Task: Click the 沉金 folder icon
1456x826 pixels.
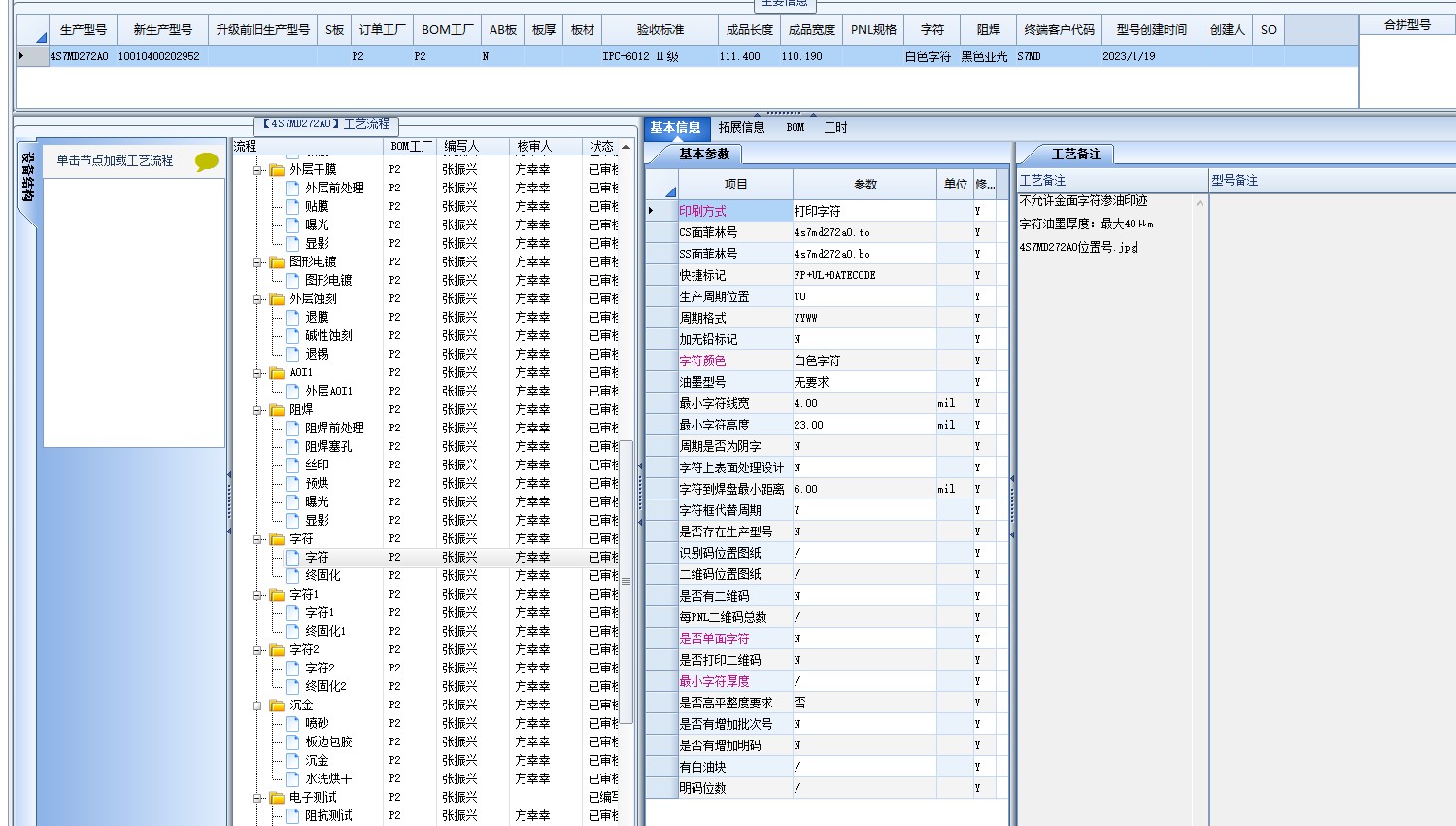Action: tap(278, 705)
